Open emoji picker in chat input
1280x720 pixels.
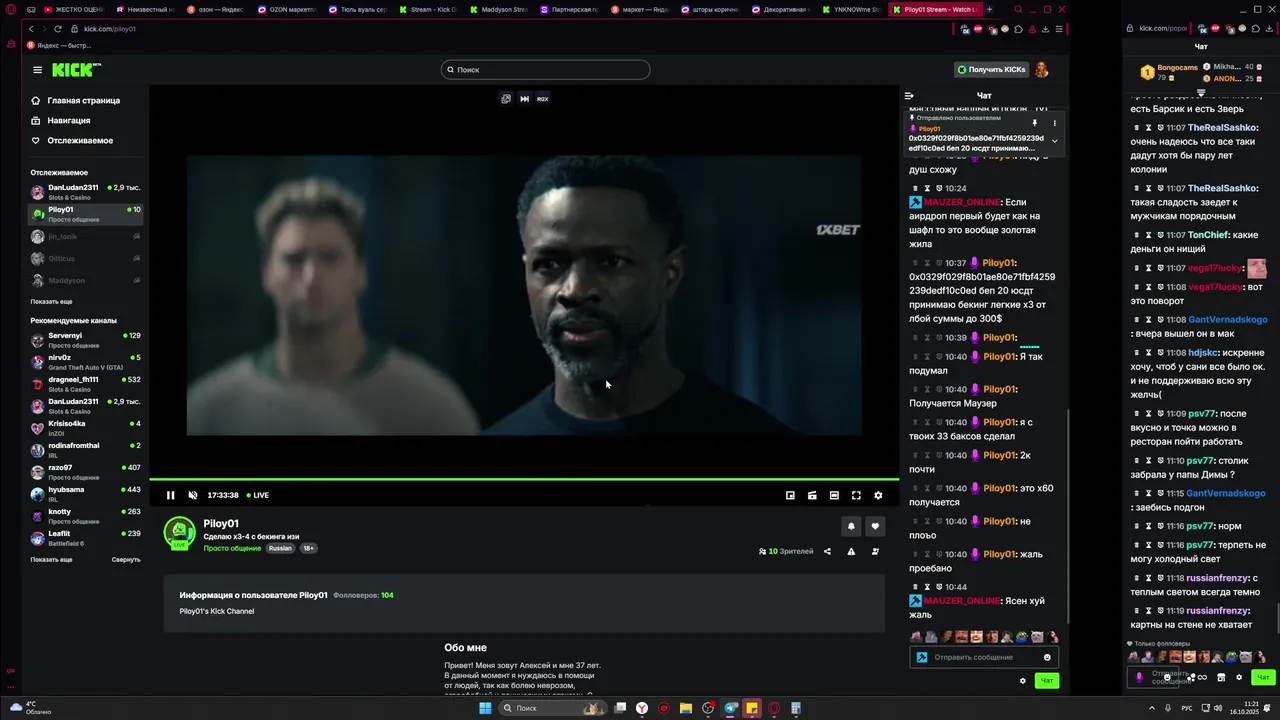coord(1047,657)
